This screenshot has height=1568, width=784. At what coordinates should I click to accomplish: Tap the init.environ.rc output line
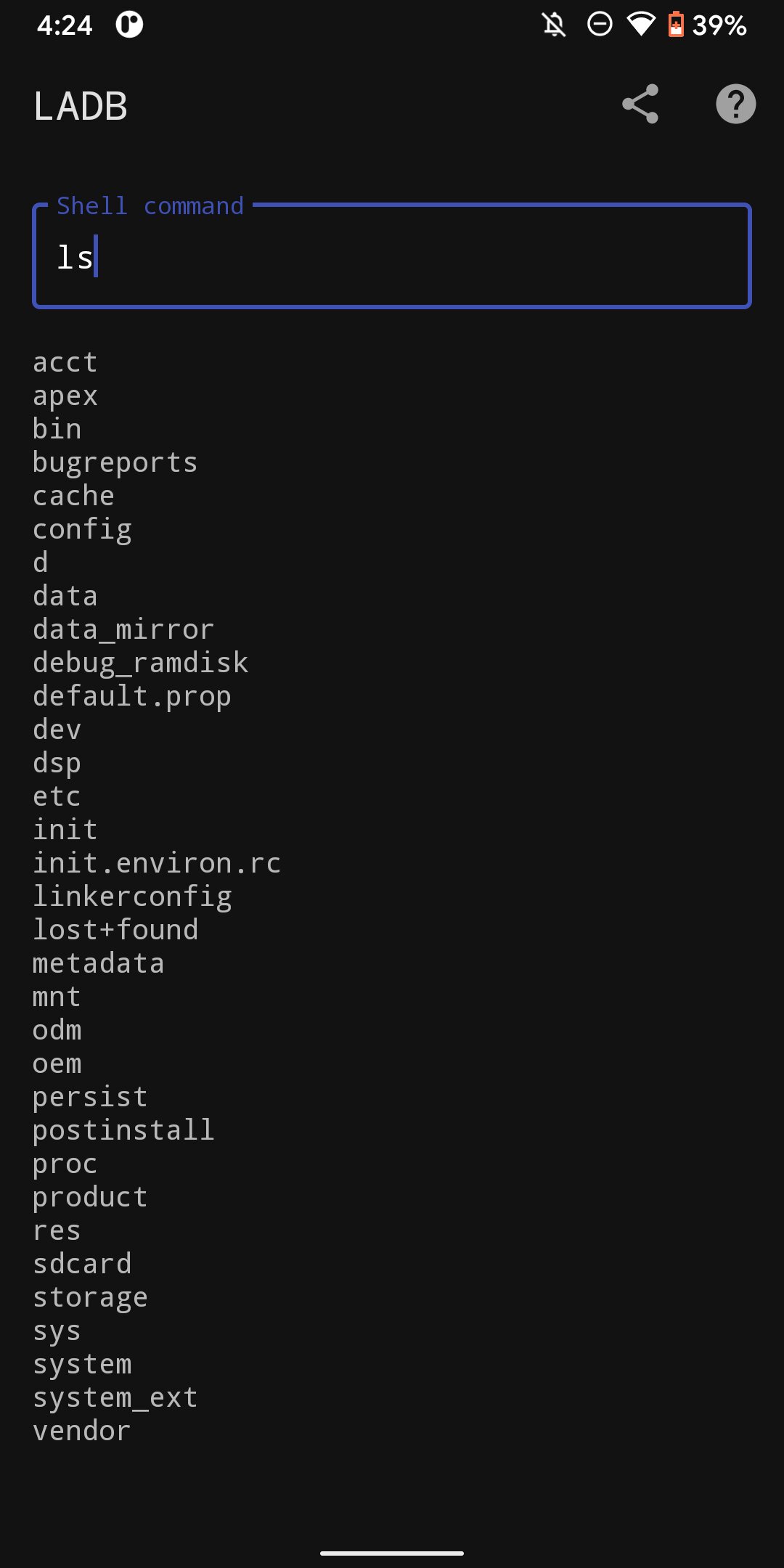pos(156,863)
